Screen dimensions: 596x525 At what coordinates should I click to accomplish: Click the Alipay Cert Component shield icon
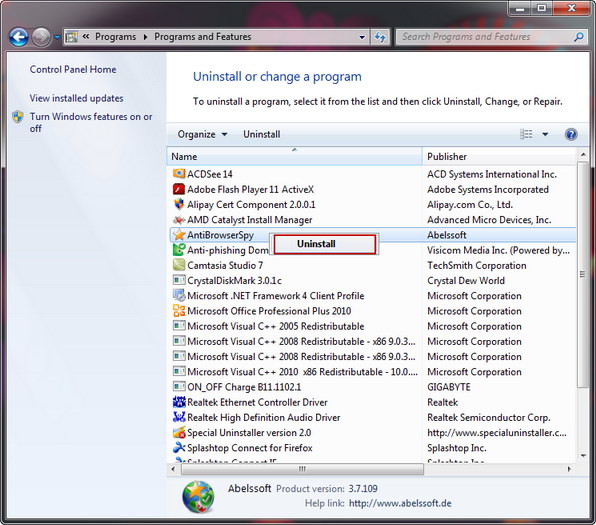(x=179, y=204)
